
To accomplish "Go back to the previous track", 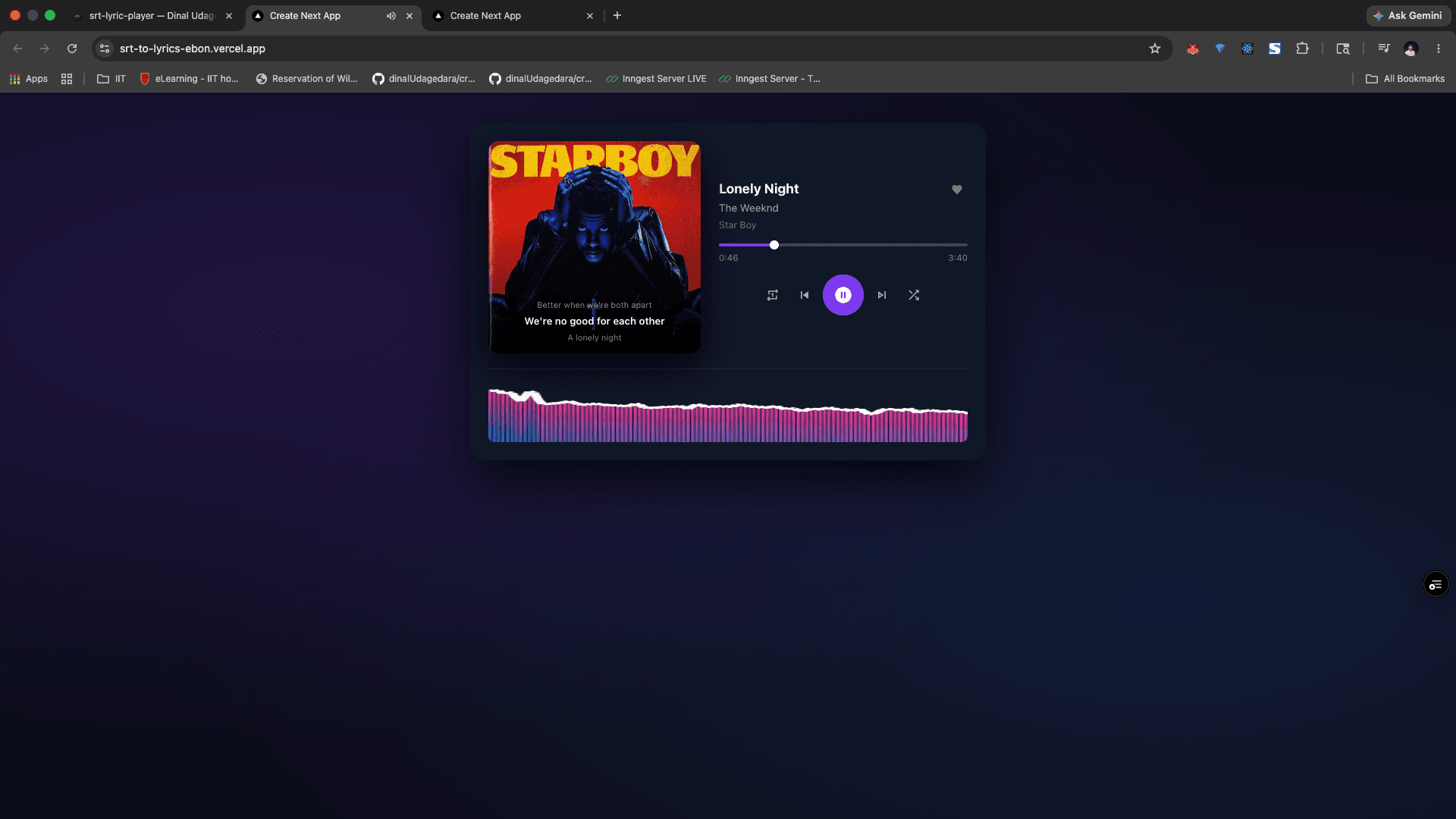I will pyautogui.click(x=804, y=295).
